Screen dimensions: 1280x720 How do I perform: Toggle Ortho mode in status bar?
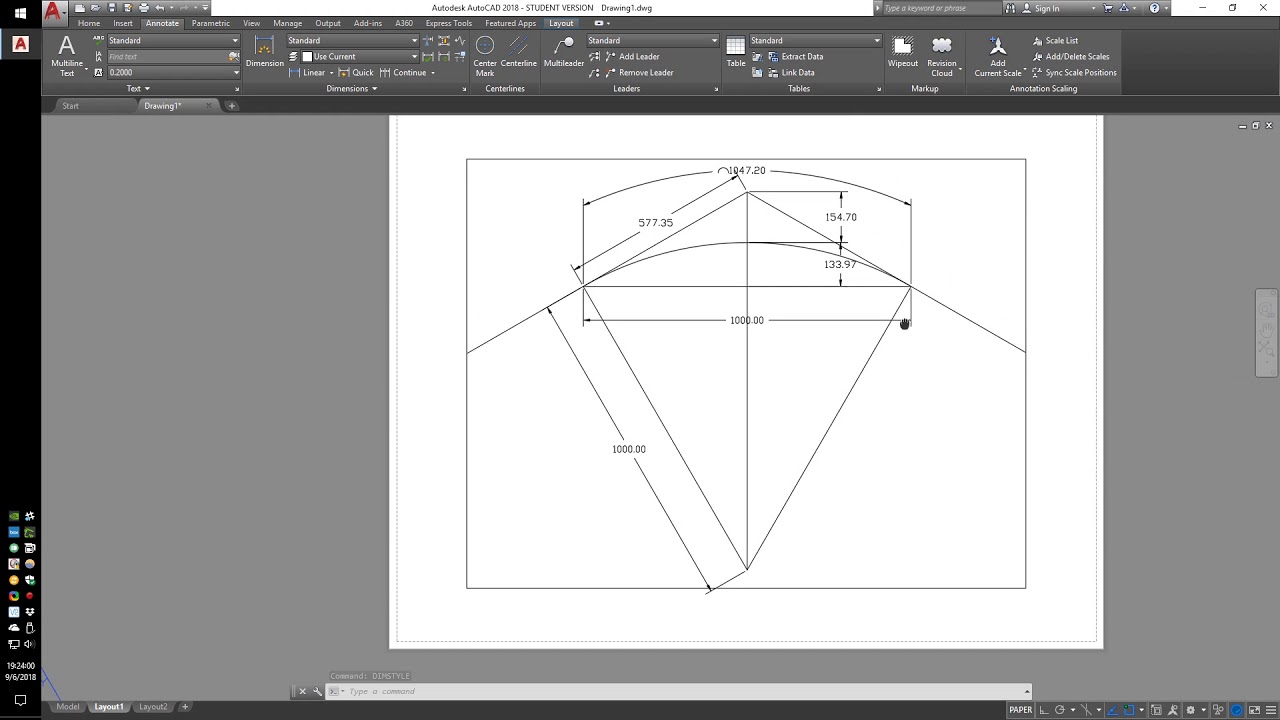(1044, 710)
